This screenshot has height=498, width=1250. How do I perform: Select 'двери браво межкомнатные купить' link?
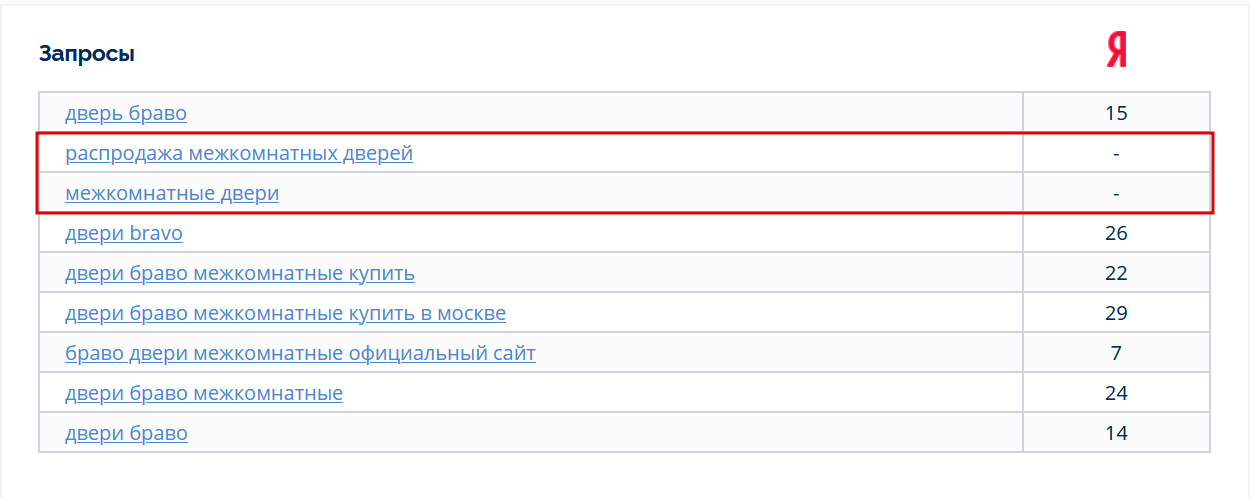click(x=240, y=273)
